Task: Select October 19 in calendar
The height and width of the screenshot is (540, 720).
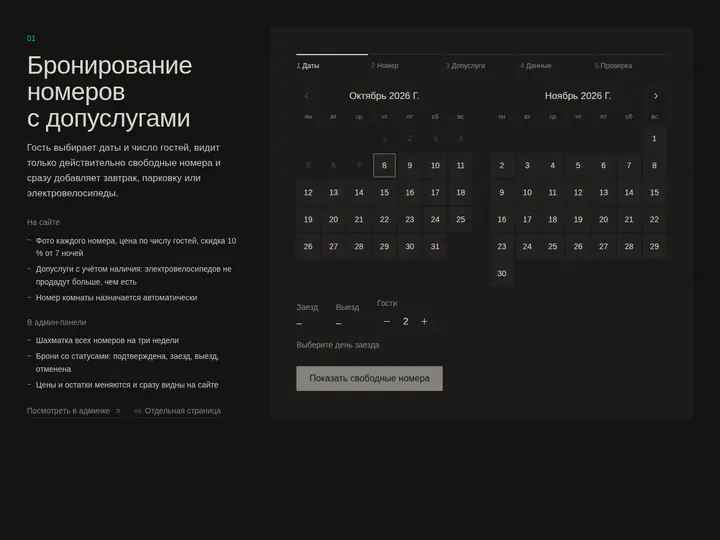Action: pyautogui.click(x=308, y=219)
